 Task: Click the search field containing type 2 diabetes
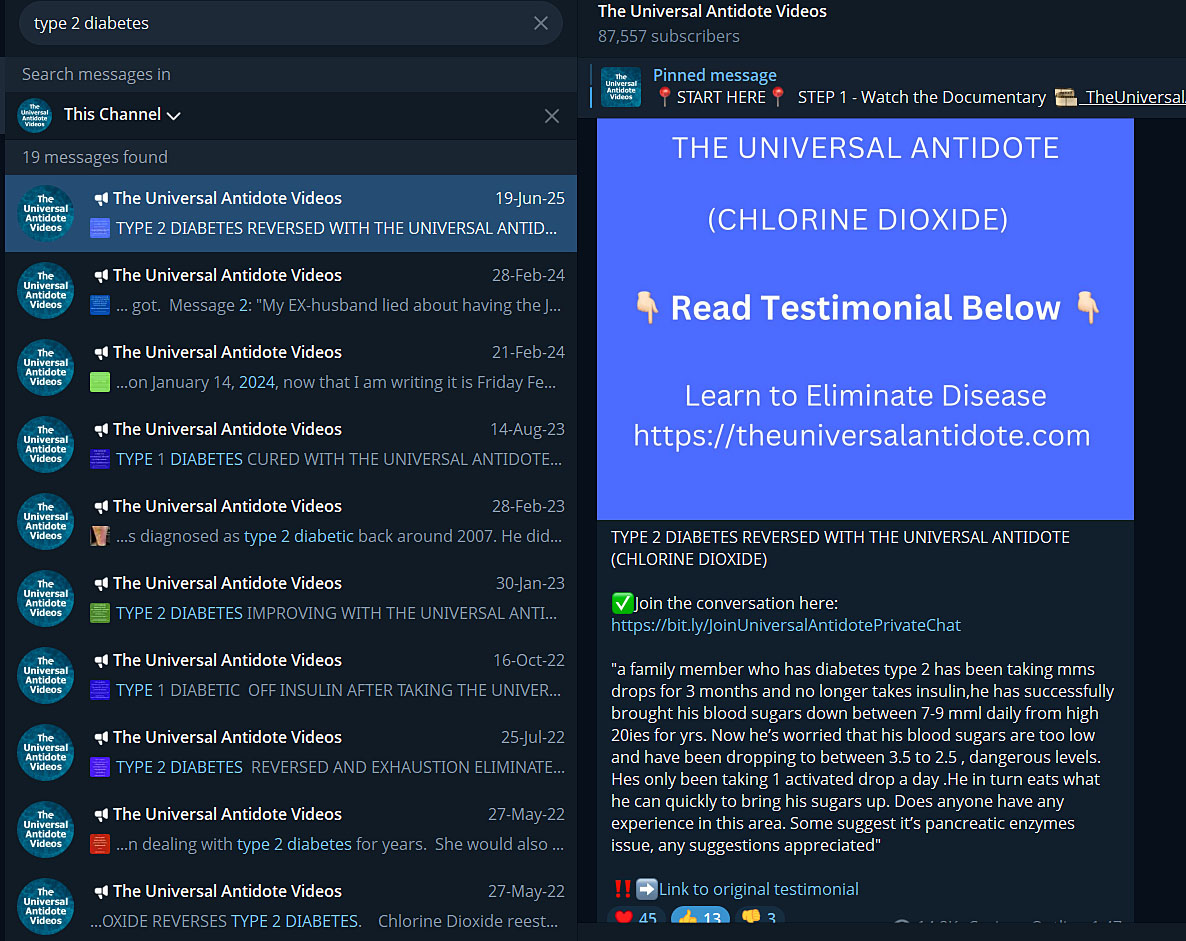point(270,23)
